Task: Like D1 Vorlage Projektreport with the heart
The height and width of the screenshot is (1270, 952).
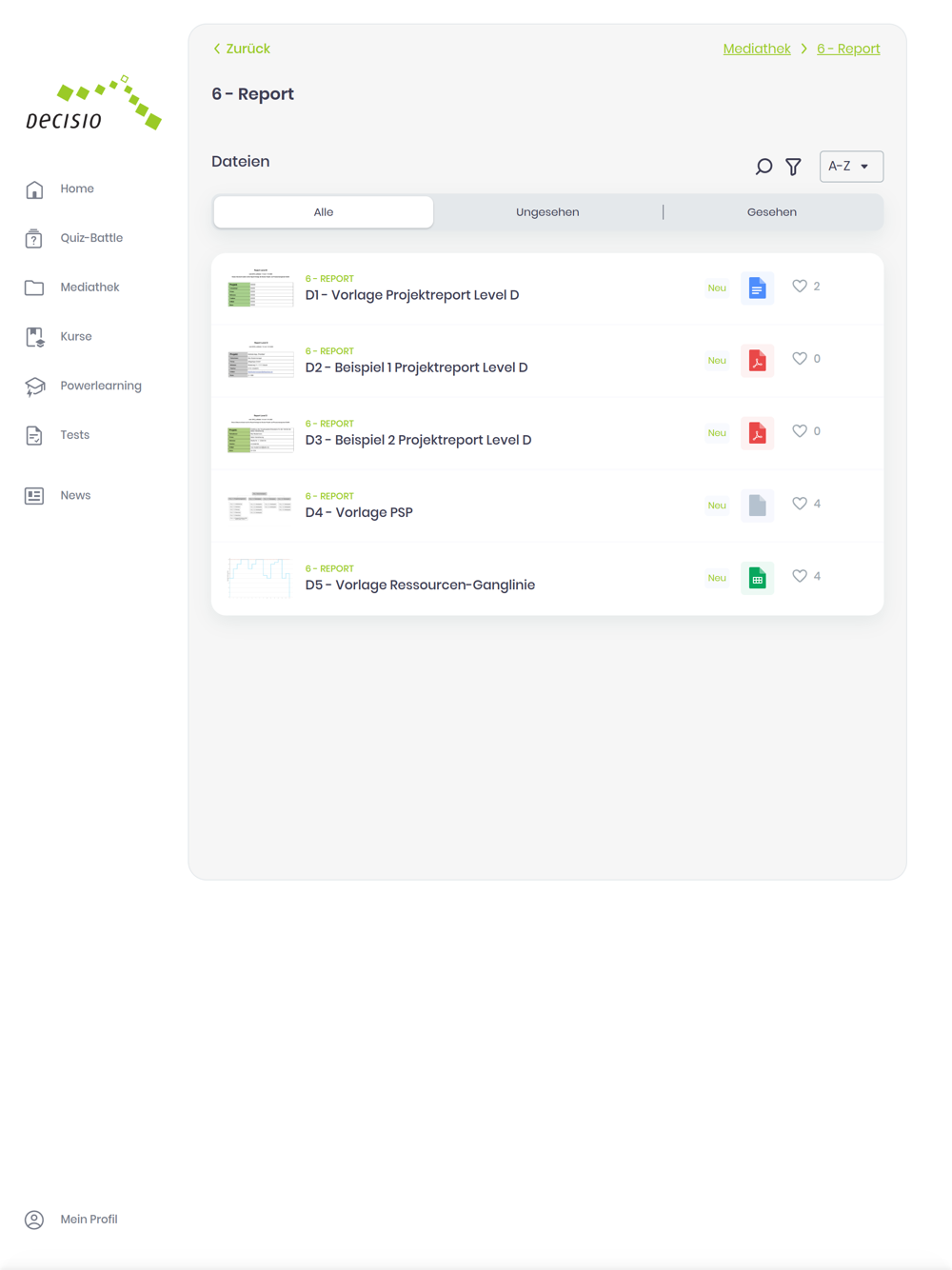Action: click(x=800, y=287)
